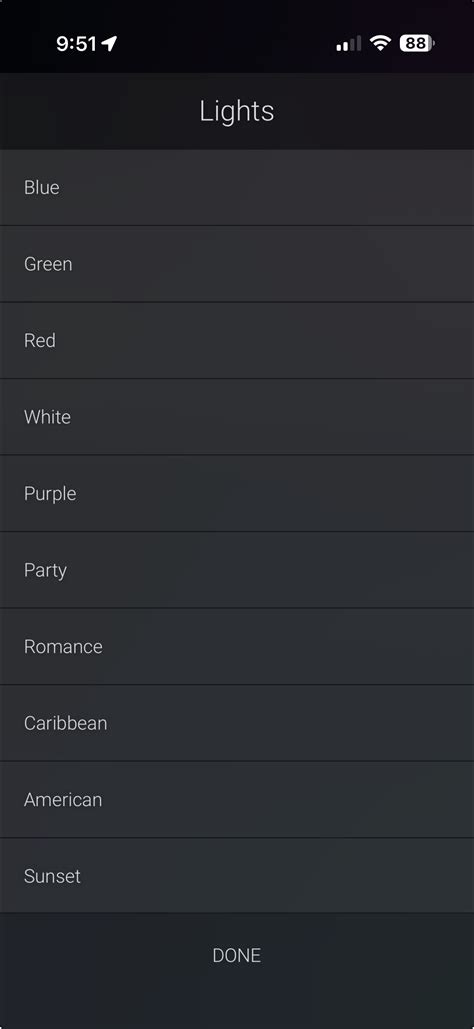Tap the Lights title header
Viewport: 474px width, 1029px height.
(237, 111)
